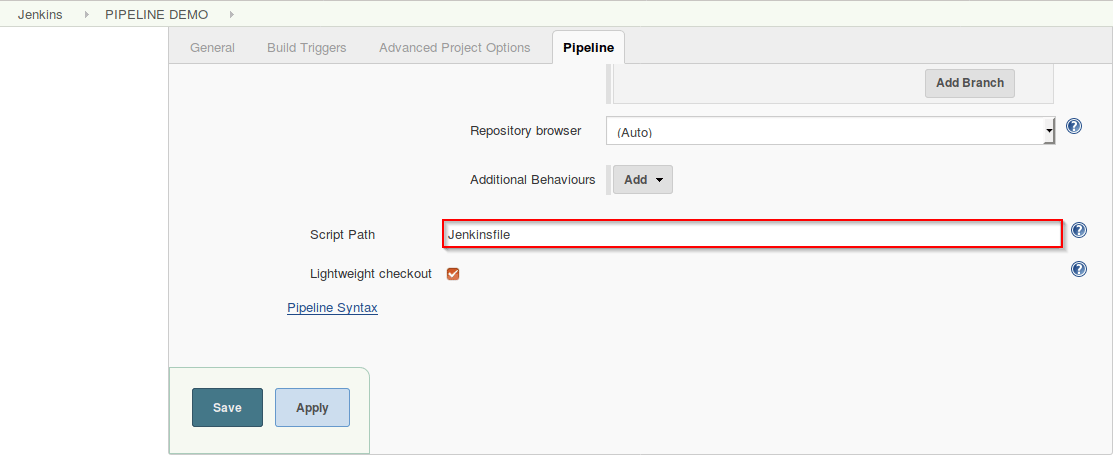Click the Jenkins breadcrumb link

(40, 15)
